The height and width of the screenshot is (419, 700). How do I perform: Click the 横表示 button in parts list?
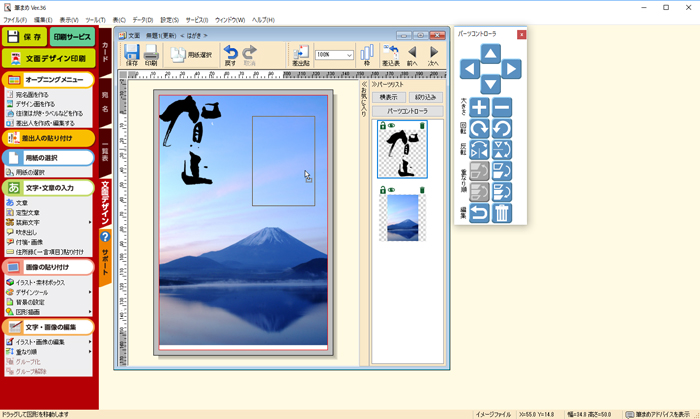point(388,97)
